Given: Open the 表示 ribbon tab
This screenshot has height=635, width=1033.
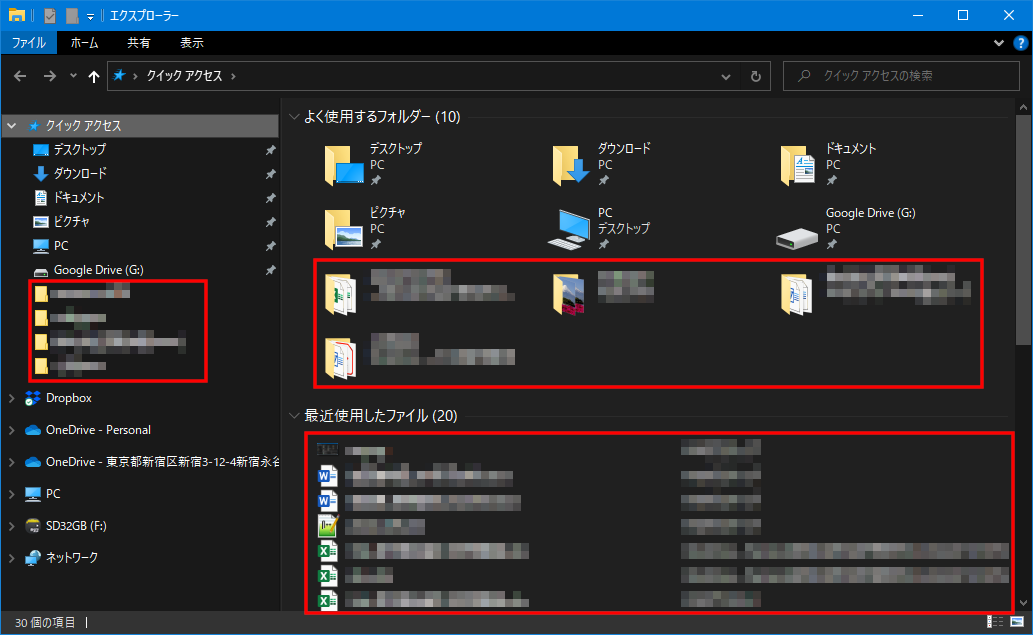Looking at the screenshot, I should 192,43.
